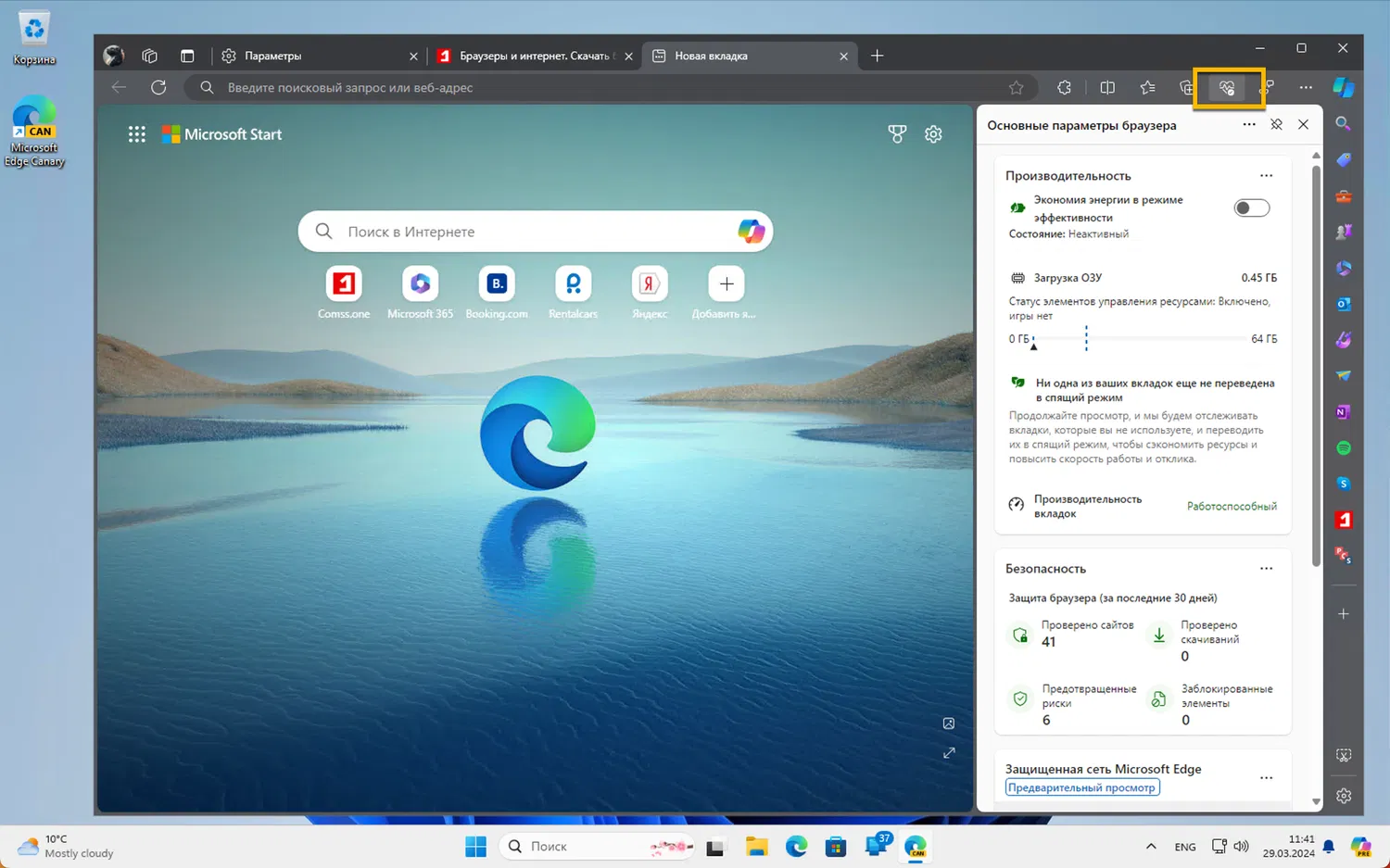This screenshot has width=1390, height=868.
Task: Open the Comss.one quick link
Action: click(x=344, y=293)
